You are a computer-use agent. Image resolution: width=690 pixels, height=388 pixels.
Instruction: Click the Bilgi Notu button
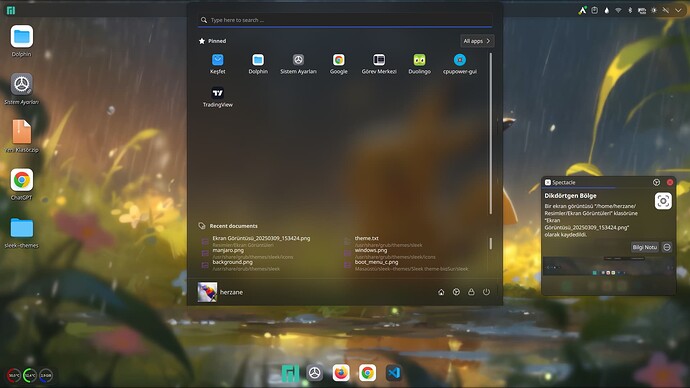pos(645,247)
